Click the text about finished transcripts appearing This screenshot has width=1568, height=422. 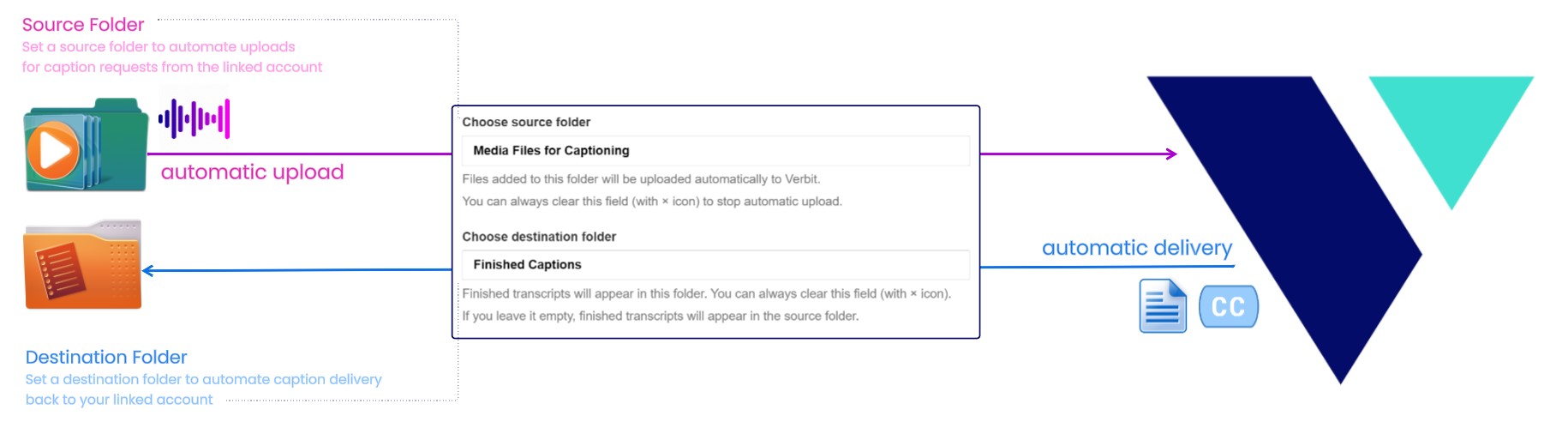tap(706, 293)
